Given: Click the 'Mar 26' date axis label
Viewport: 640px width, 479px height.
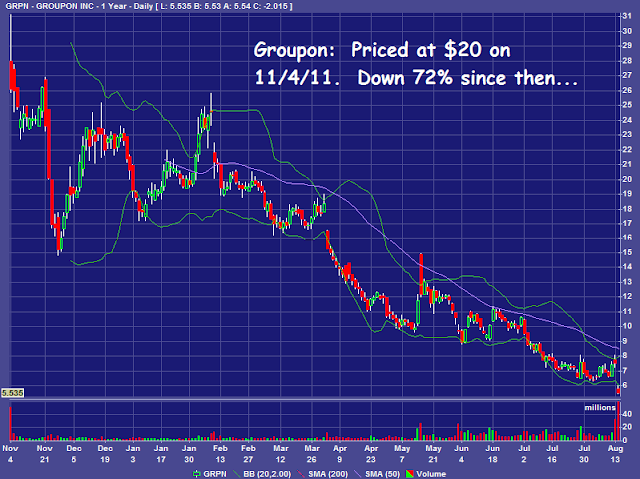Looking at the screenshot, I should click(312, 454).
